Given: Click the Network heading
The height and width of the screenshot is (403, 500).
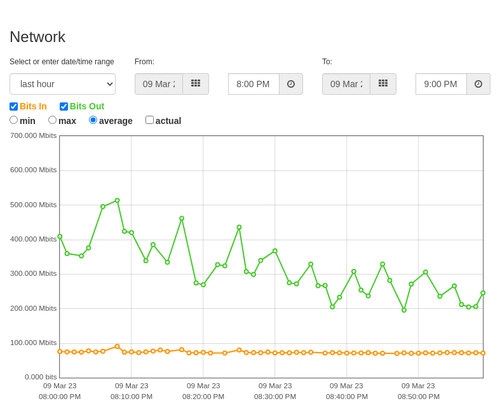Looking at the screenshot, I should [37, 37].
